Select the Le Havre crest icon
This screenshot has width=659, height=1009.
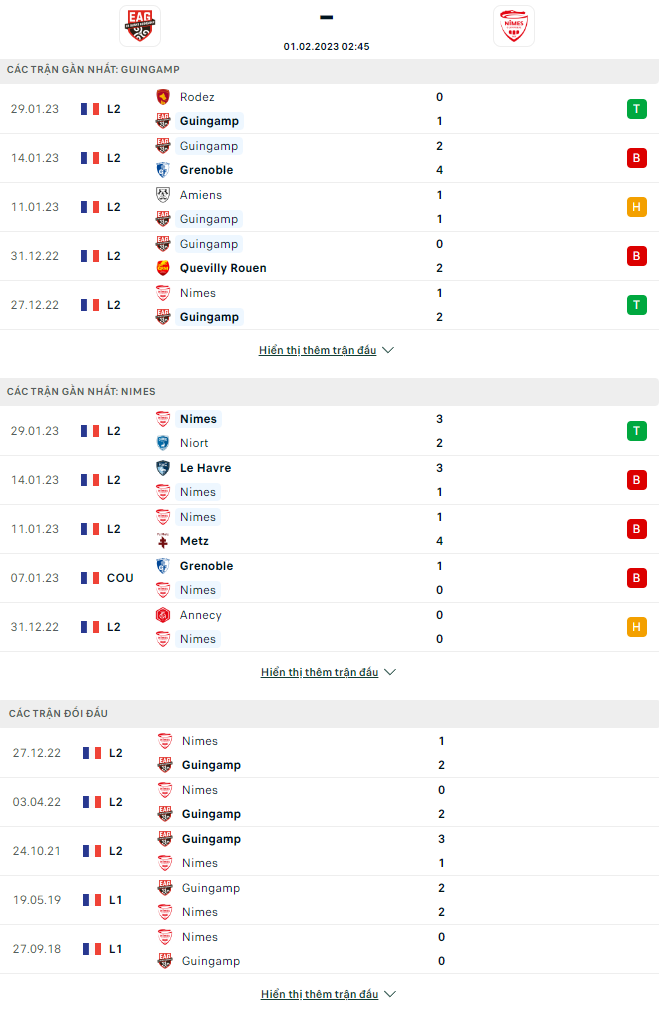point(163,468)
